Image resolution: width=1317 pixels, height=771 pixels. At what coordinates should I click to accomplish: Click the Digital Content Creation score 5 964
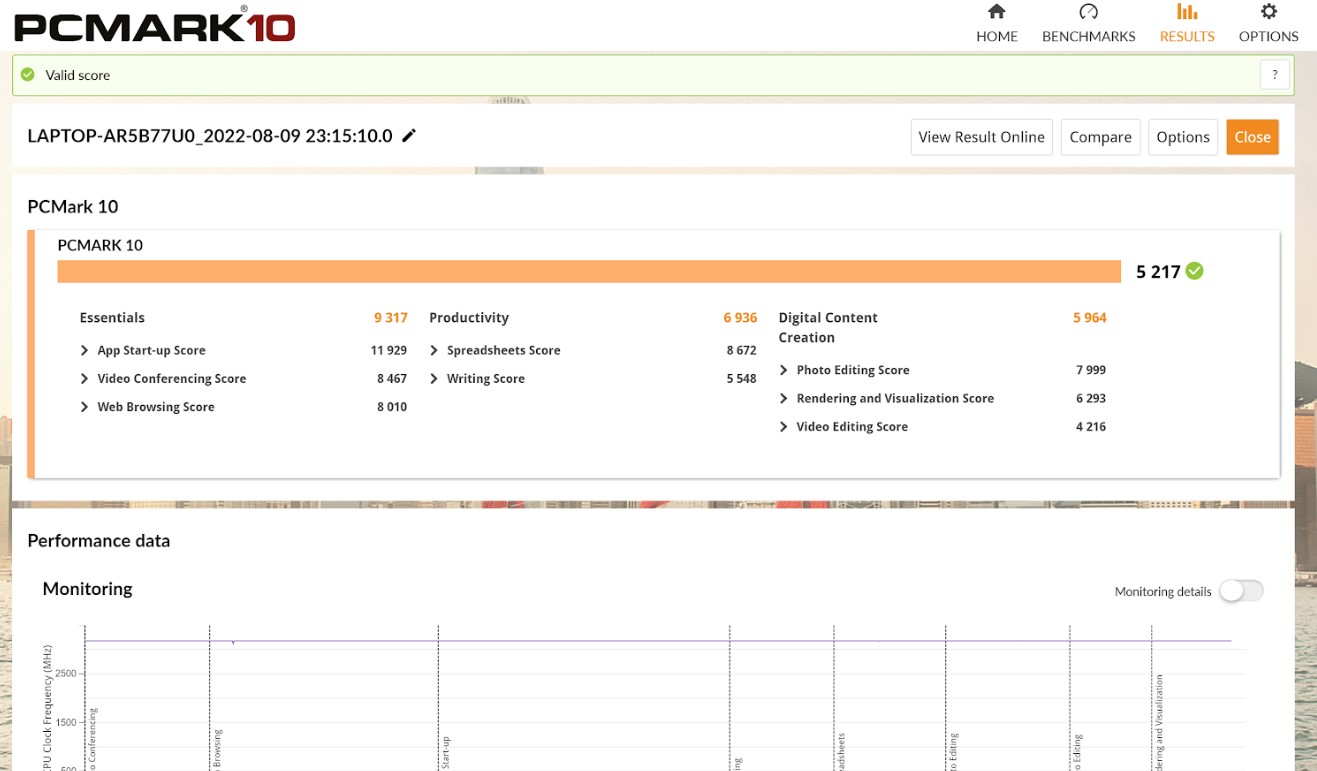tap(1090, 318)
